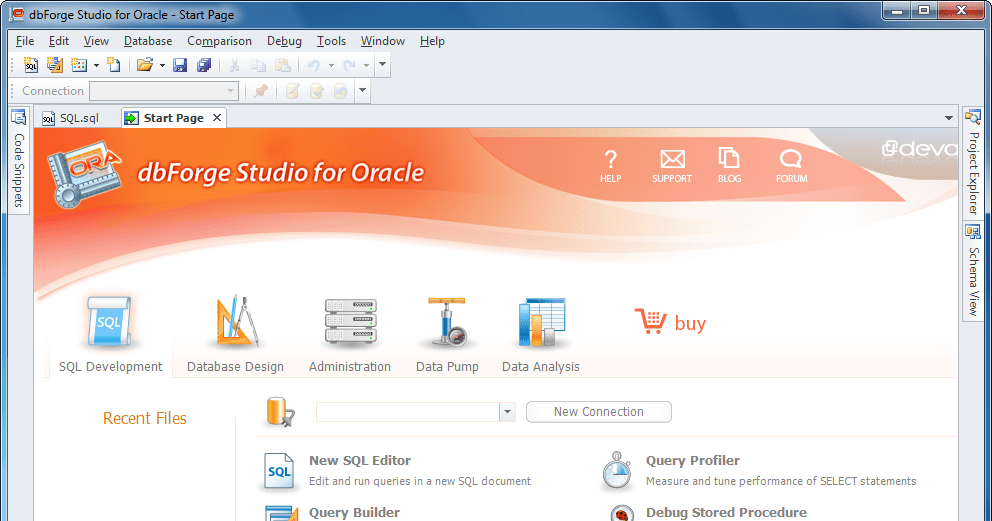The width and height of the screenshot is (992, 521).
Task: Click the Query Profiler link
Action: coord(693,460)
